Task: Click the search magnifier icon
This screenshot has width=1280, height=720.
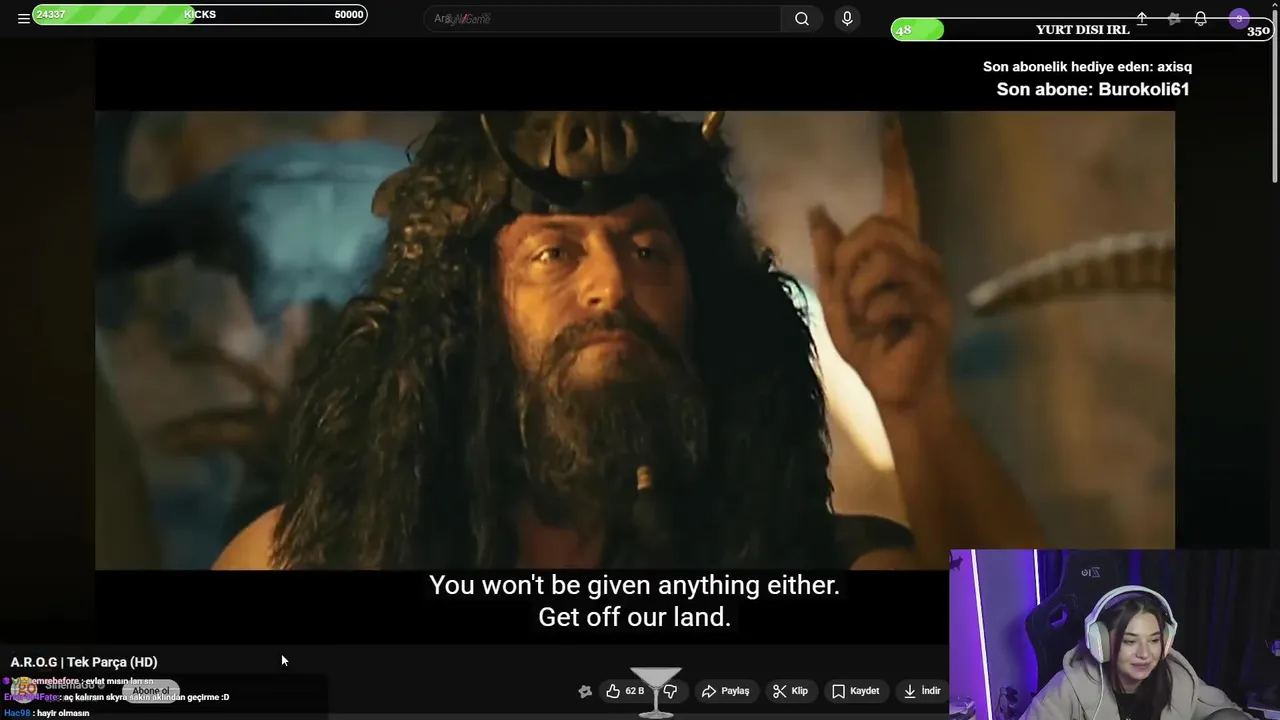Action: coord(802,18)
